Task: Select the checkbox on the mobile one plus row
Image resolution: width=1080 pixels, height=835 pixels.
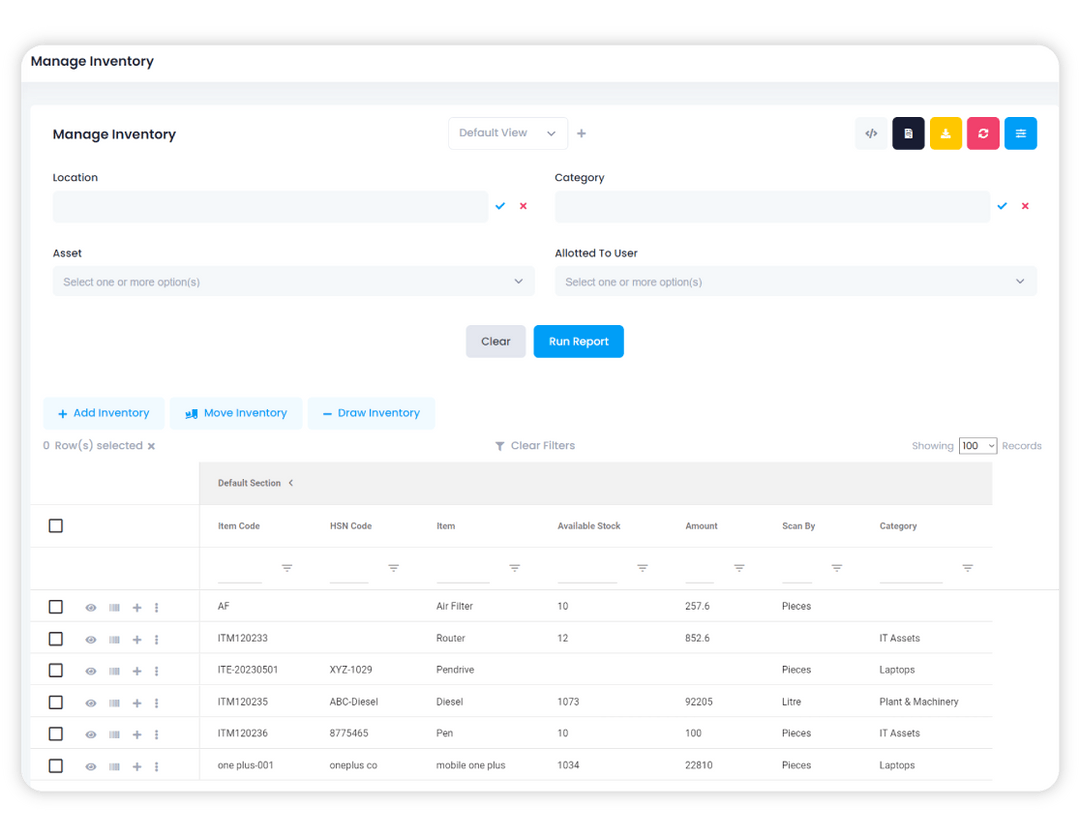Action: (x=56, y=765)
